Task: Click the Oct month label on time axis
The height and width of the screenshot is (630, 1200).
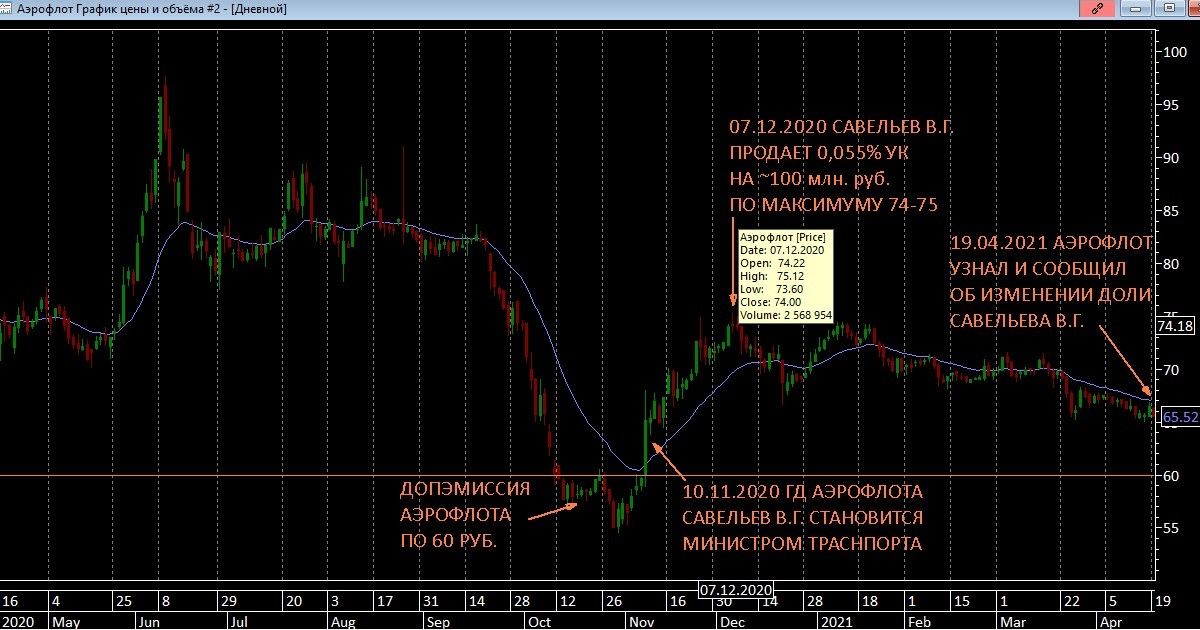Action: coord(539,621)
